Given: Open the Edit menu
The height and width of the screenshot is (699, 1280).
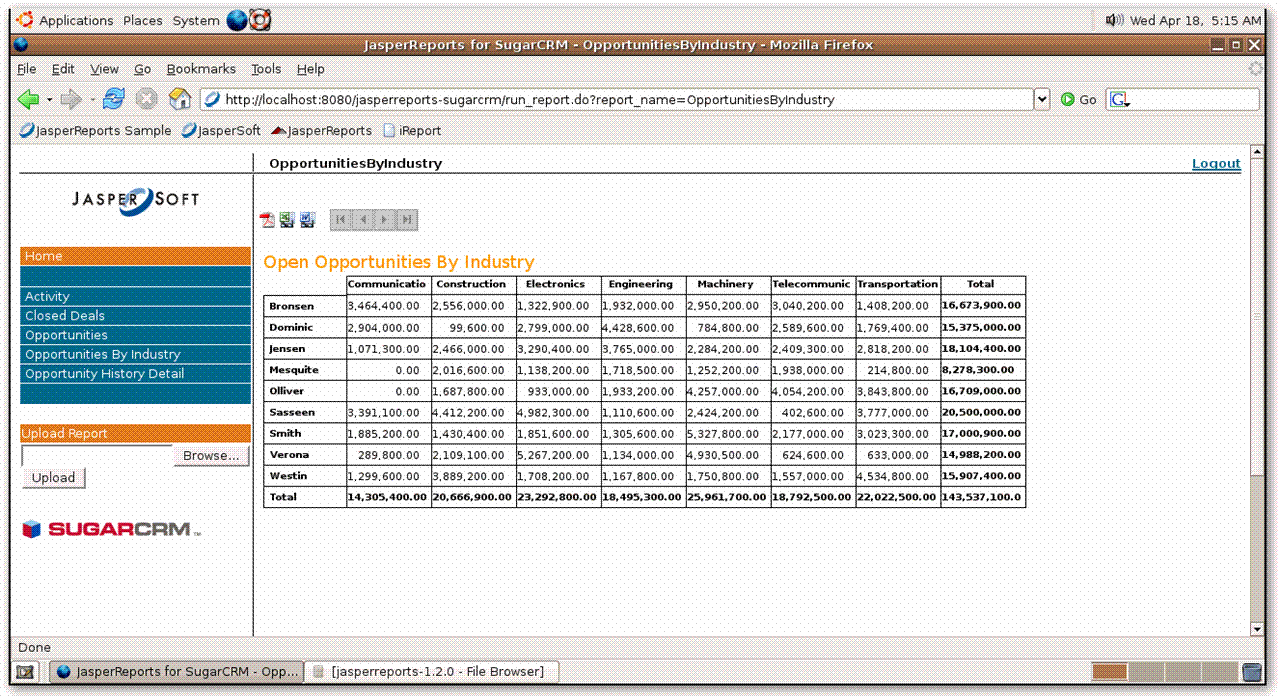Looking at the screenshot, I should 63,69.
